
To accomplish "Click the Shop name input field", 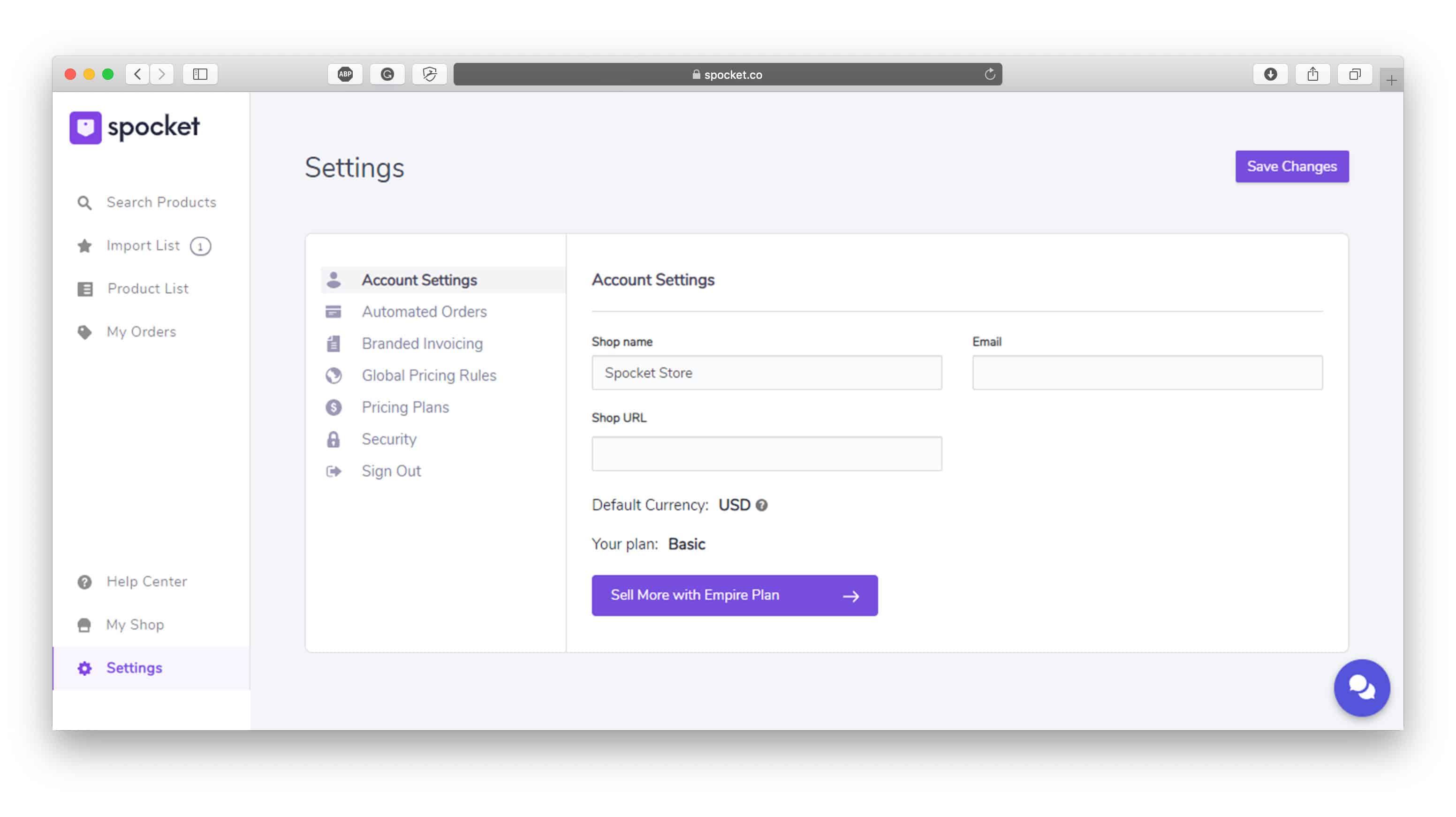I will [766, 372].
